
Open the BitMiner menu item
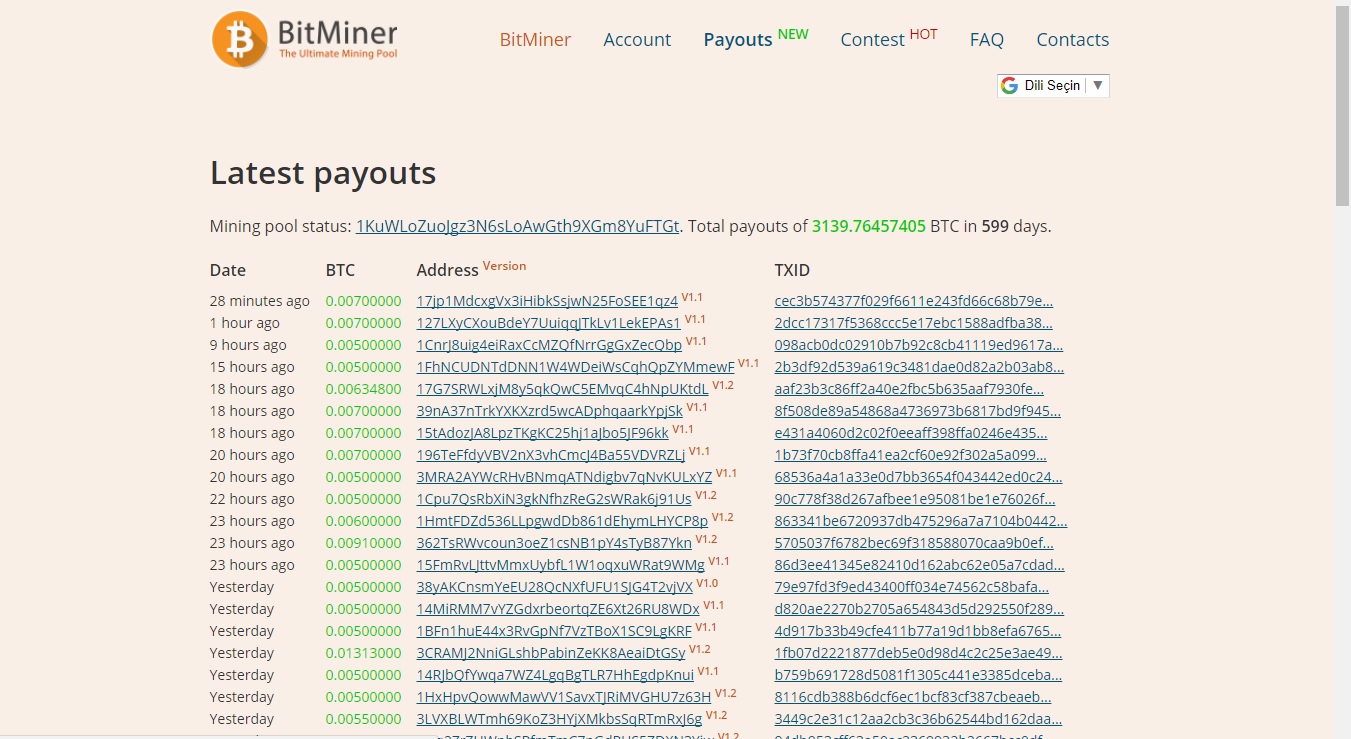pos(535,40)
